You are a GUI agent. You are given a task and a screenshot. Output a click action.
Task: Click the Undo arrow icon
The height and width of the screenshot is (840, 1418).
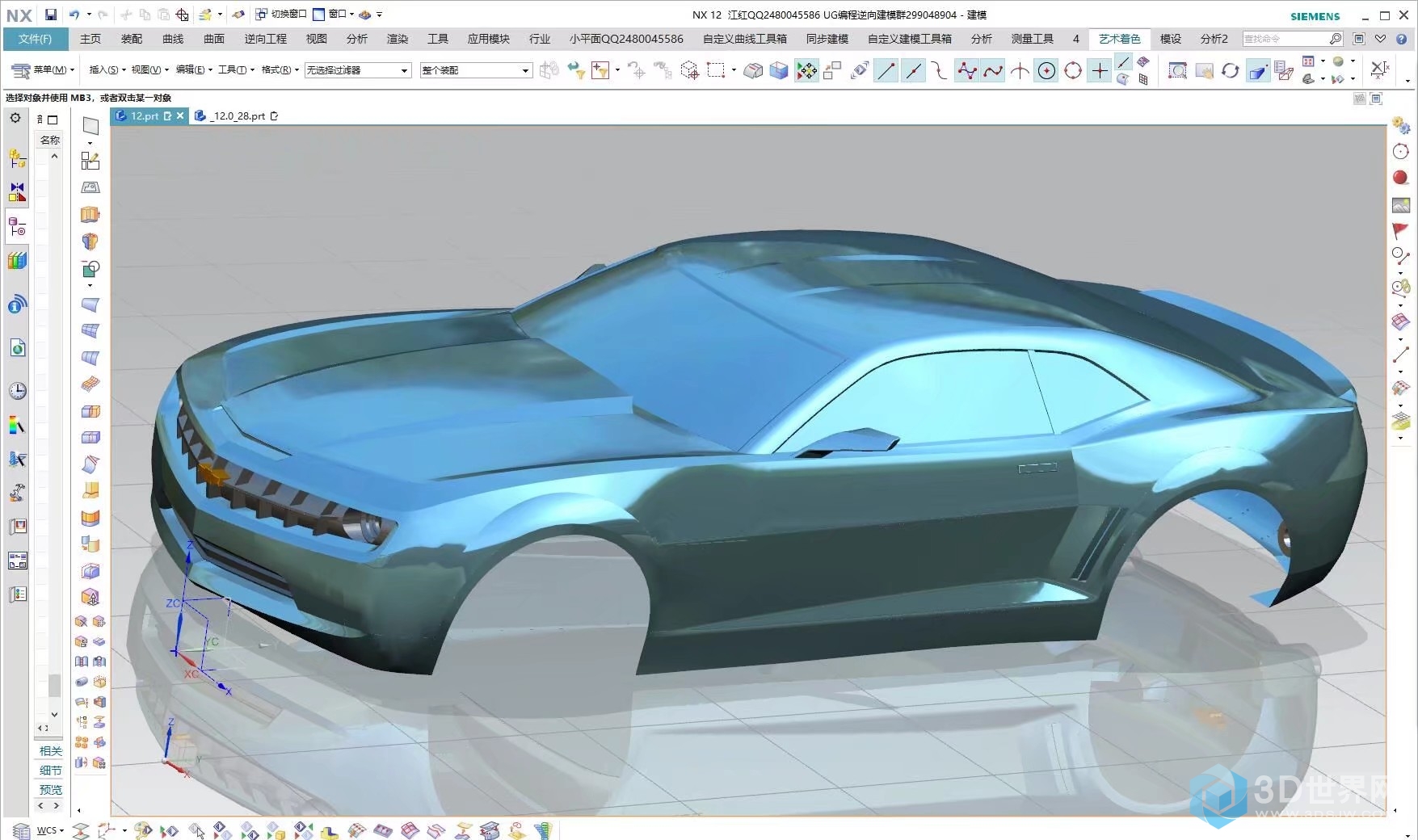click(74, 15)
